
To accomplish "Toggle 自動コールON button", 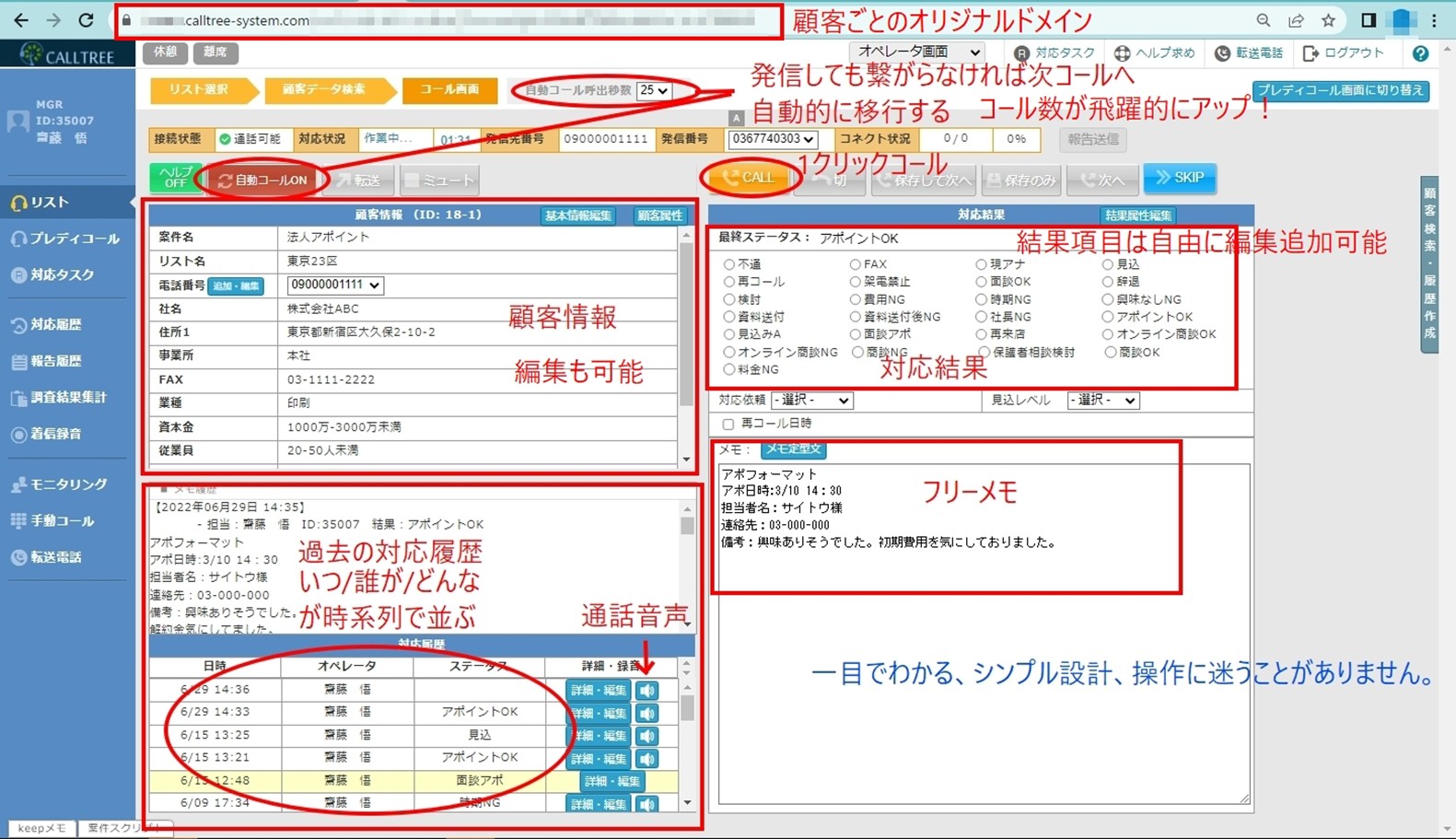I will click(263, 181).
